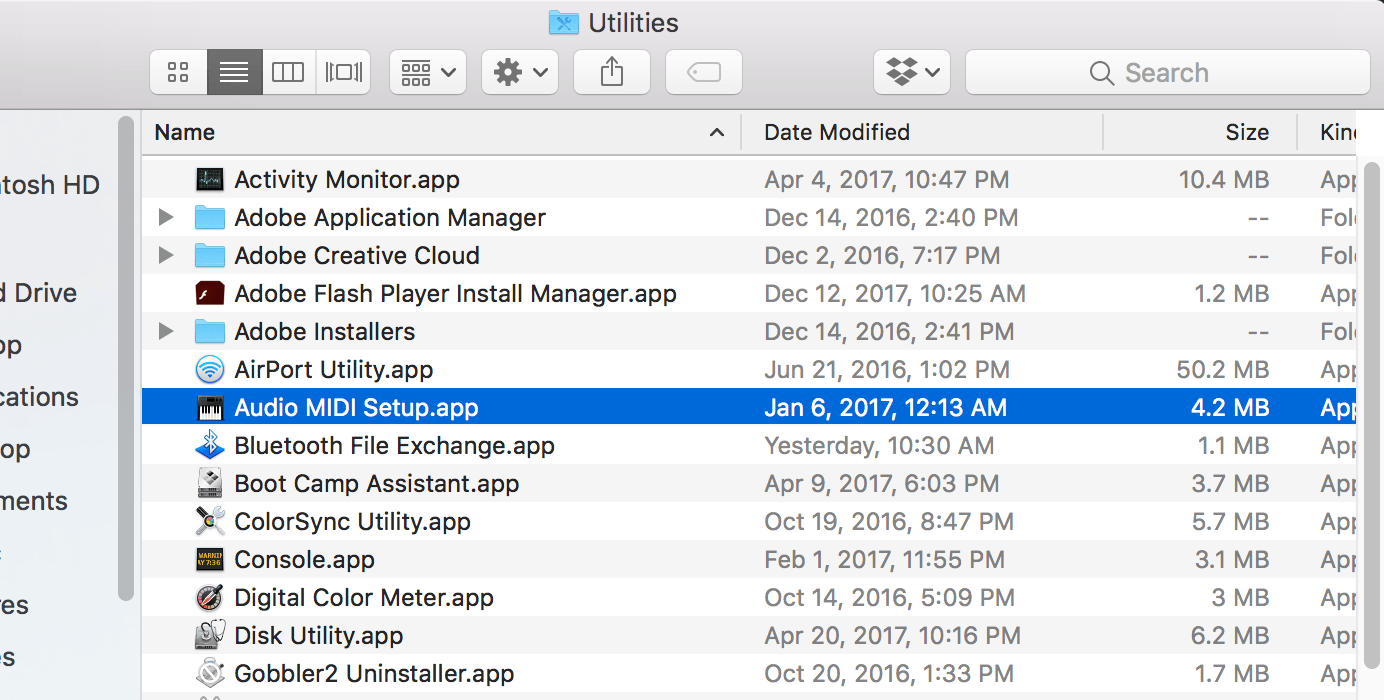The height and width of the screenshot is (700, 1384).
Task: Click the Share toolbar button
Action: point(612,72)
